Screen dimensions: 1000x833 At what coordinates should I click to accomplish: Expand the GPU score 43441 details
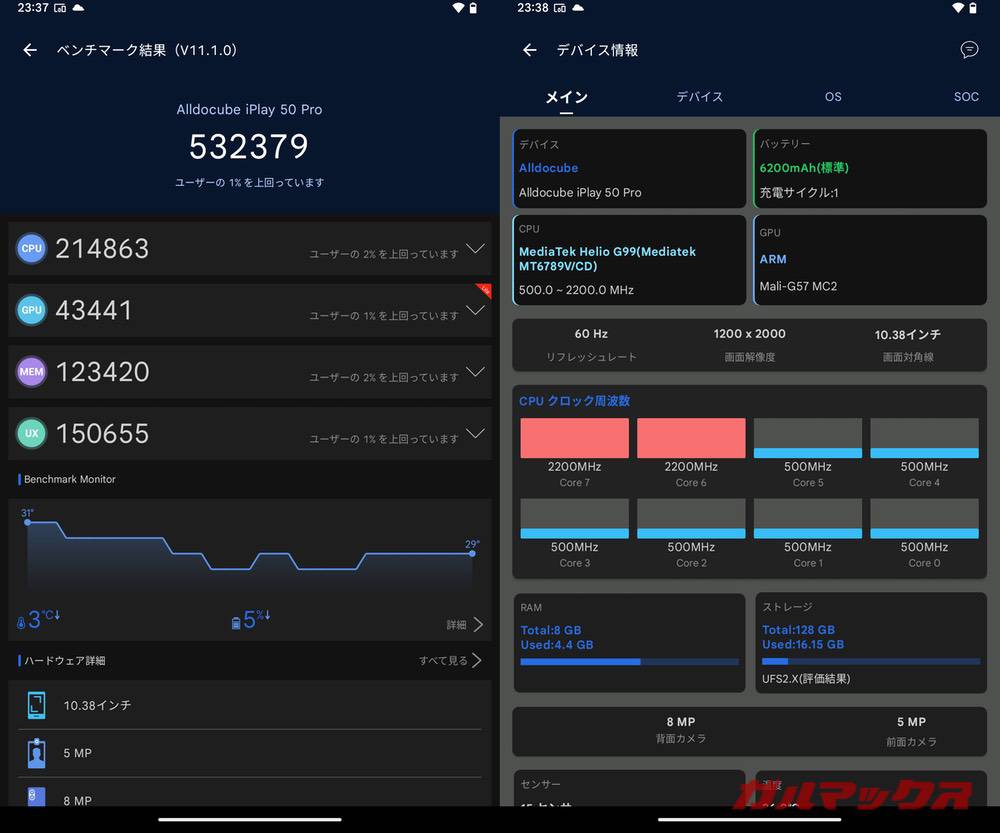[x=475, y=311]
